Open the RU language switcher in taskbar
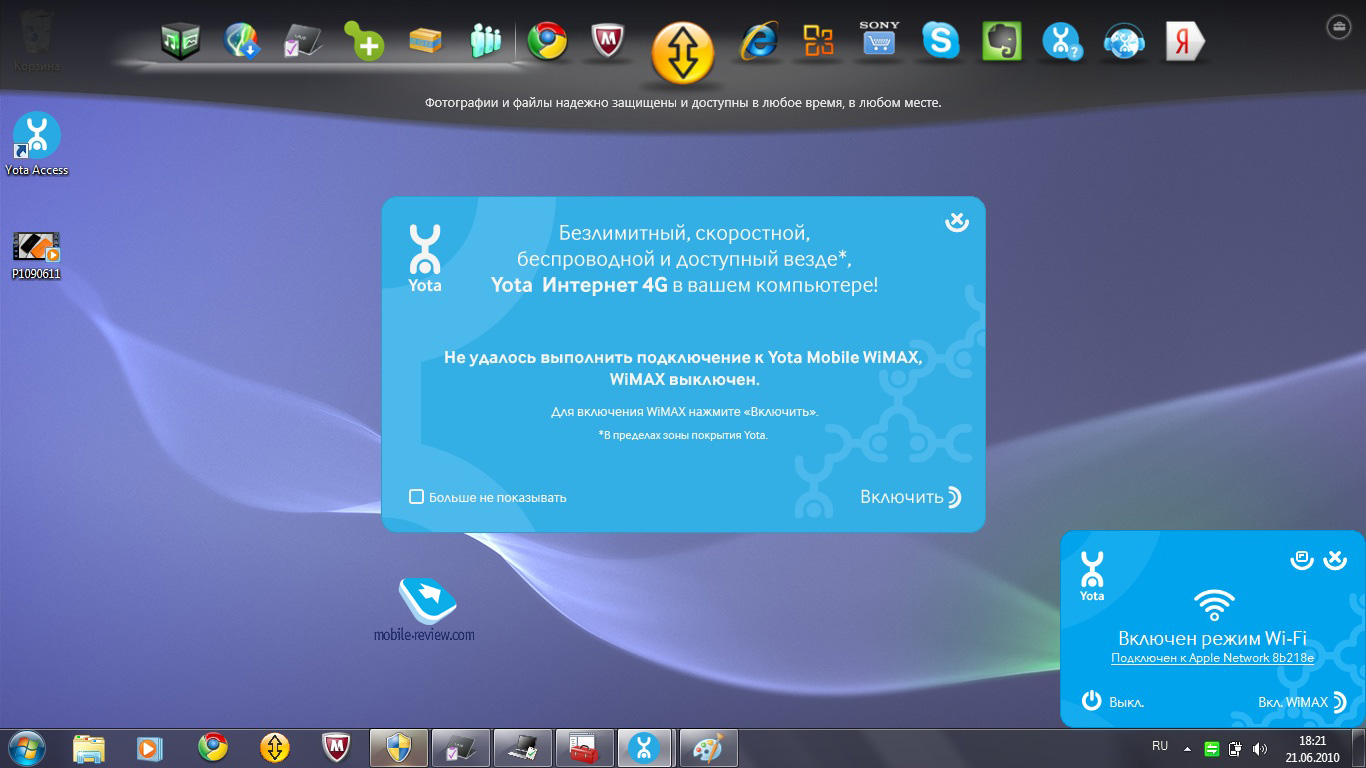This screenshot has height=768, width=1366. [1160, 746]
